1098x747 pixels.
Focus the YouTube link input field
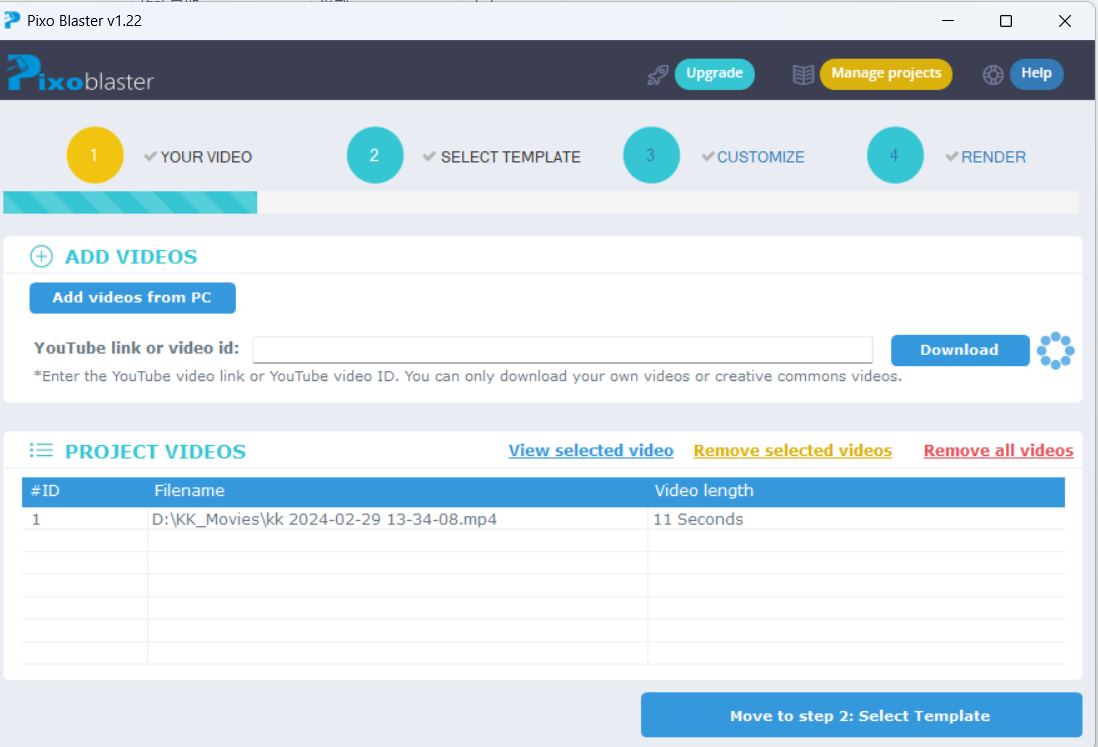(562, 350)
